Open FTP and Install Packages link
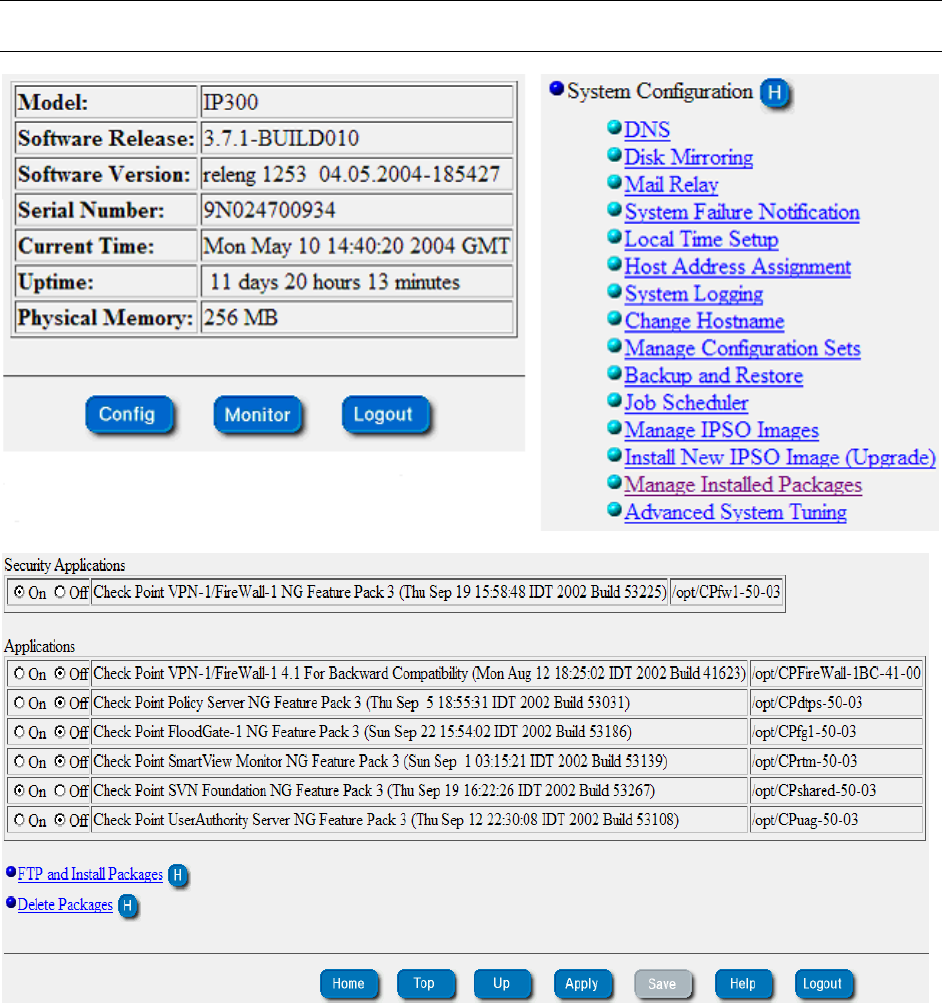 [x=90, y=874]
